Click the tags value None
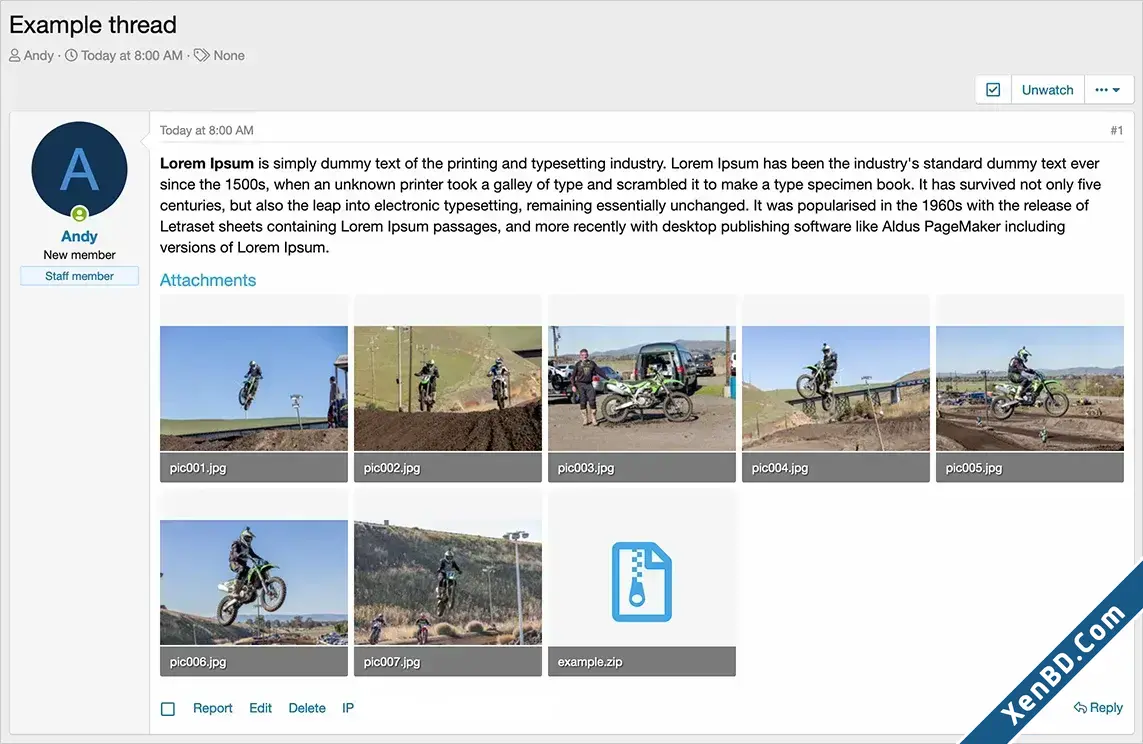1143x744 pixels. [x=229, y=55]
